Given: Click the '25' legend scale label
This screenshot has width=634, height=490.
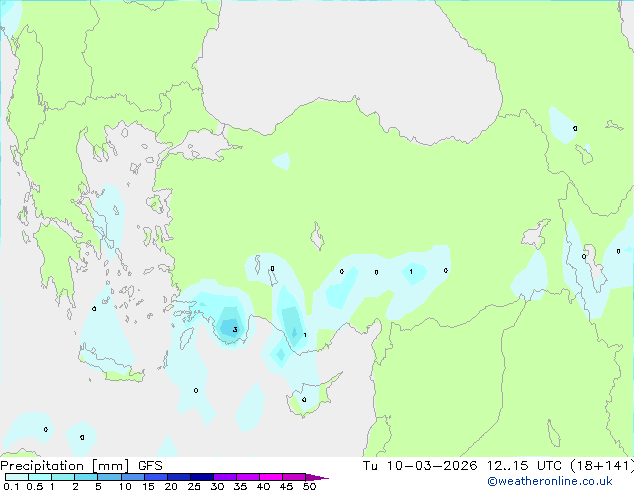Looking at the screenshot, I should (194, 486).
